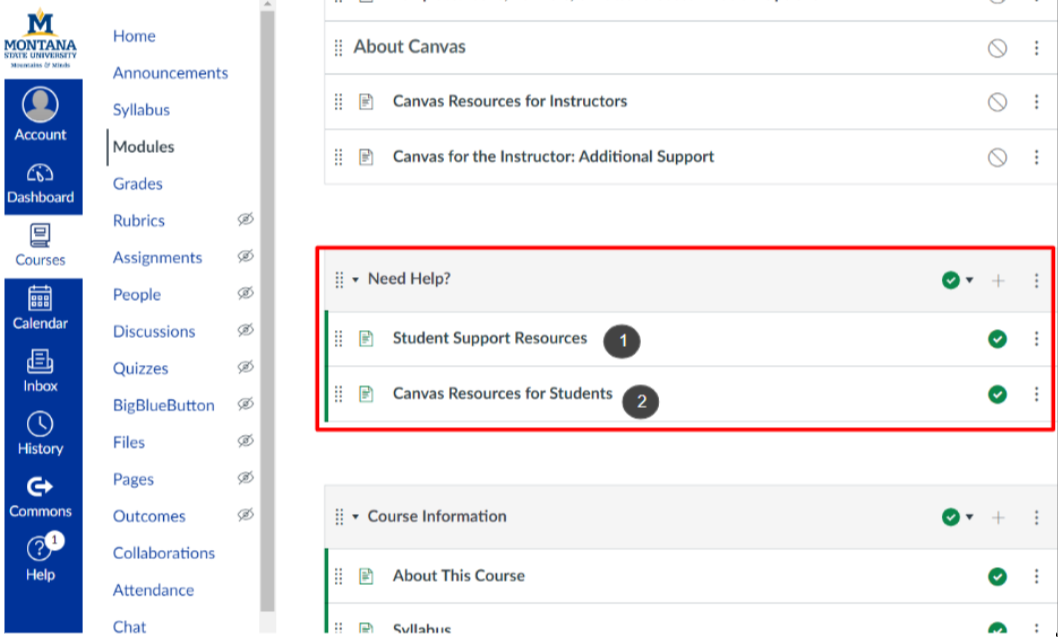Click the Calendar icon
The width and height of the screenshot is (1061, 639).
pos(41,299)
